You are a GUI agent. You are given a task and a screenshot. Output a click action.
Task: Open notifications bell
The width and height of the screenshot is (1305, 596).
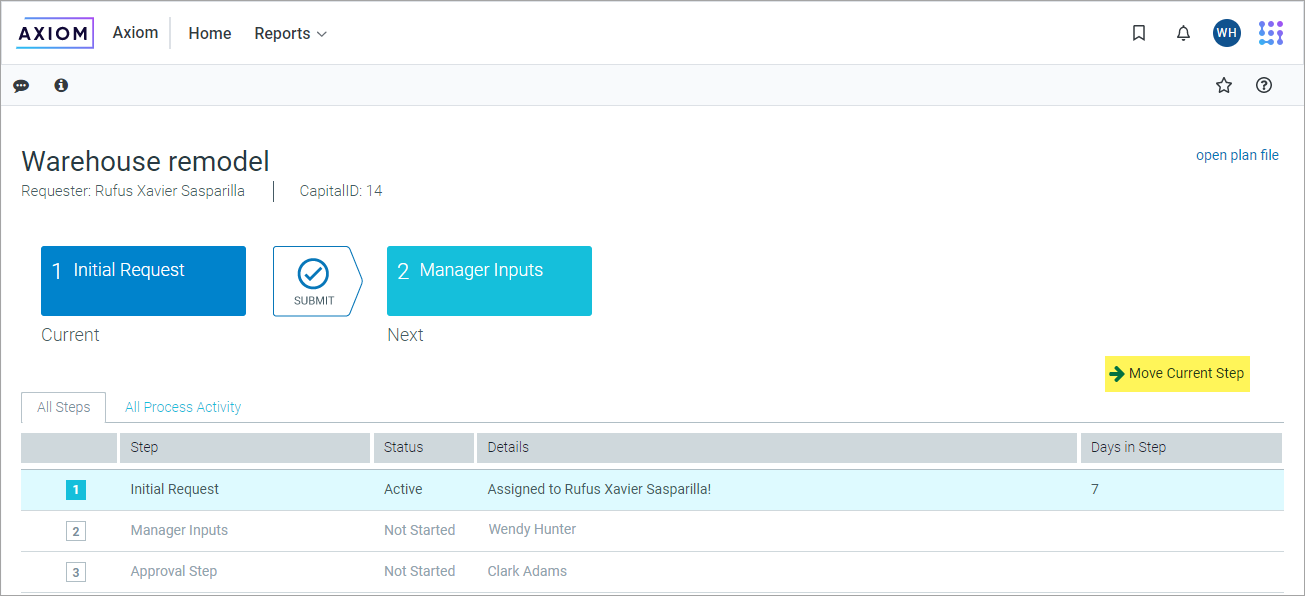[1183, 33]
